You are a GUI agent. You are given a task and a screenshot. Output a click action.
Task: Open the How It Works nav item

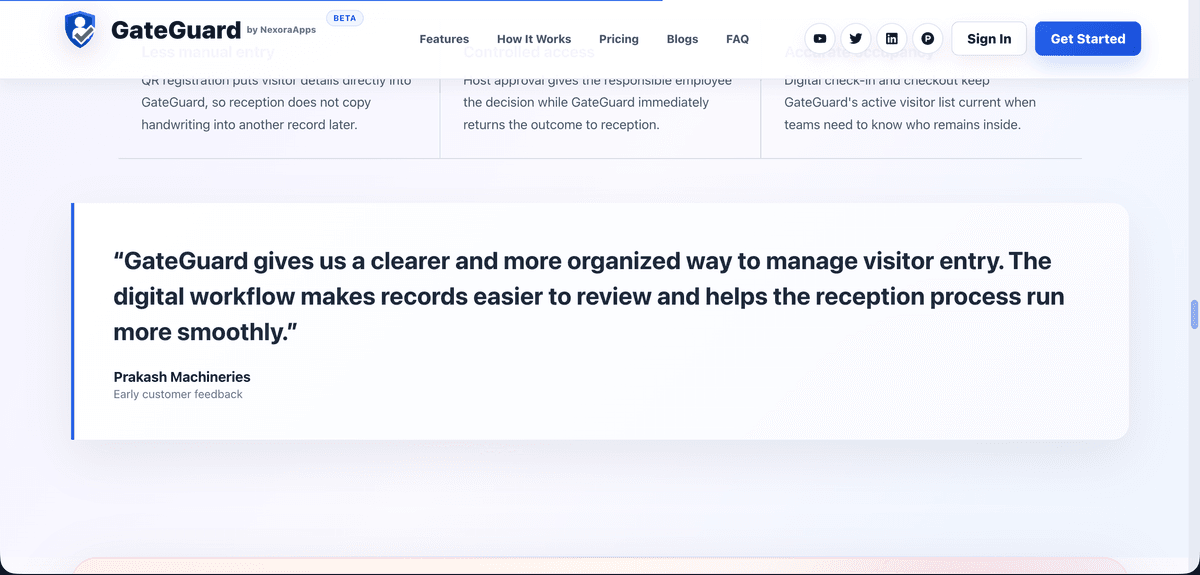534,39
